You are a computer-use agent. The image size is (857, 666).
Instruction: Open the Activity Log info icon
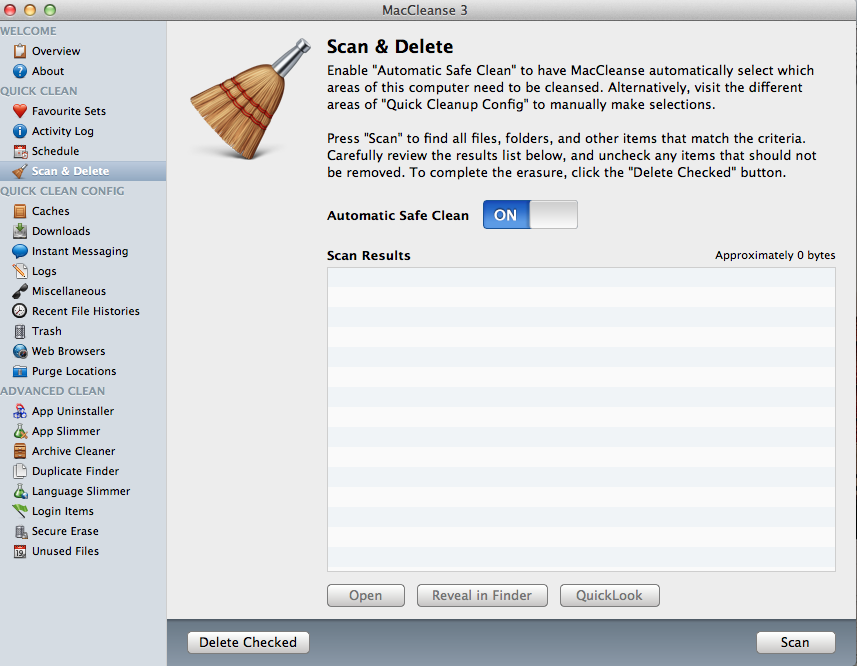20,131
